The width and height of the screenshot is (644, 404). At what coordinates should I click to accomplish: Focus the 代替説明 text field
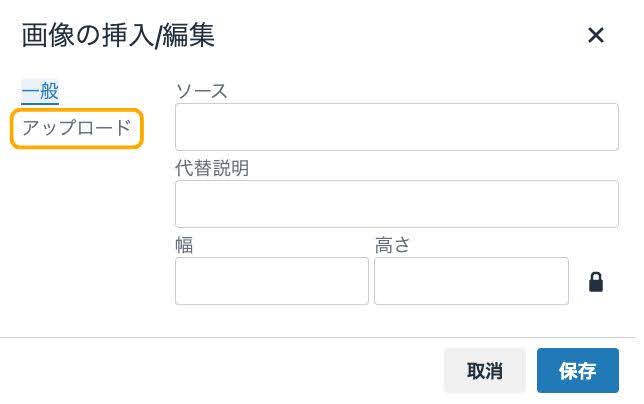(397, 204)
